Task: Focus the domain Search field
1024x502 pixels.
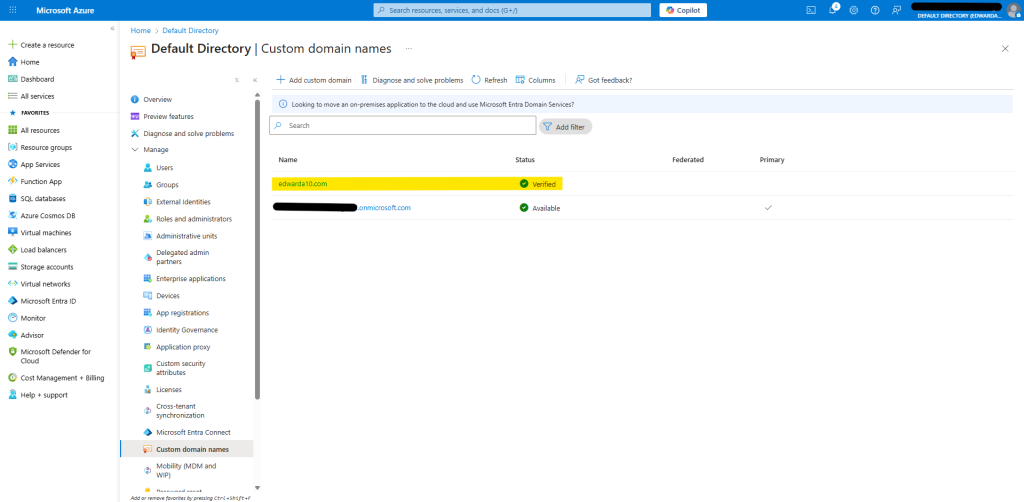Action: click(x=402, y=125)
